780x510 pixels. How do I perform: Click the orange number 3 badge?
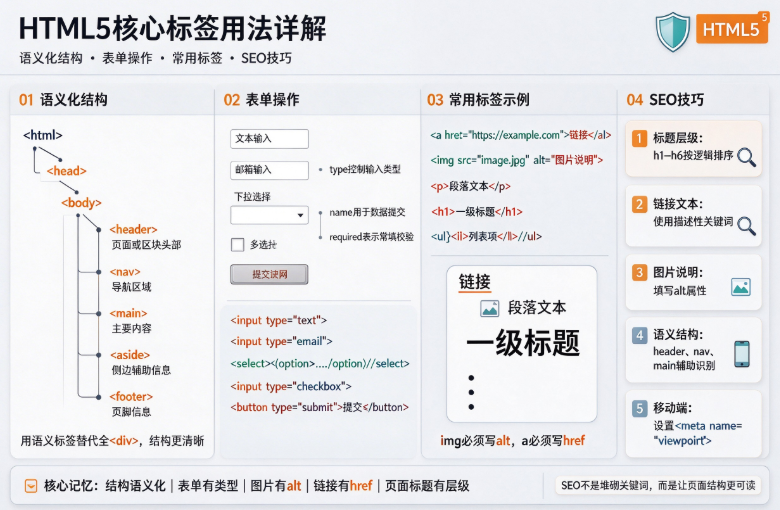coord(639,272)
